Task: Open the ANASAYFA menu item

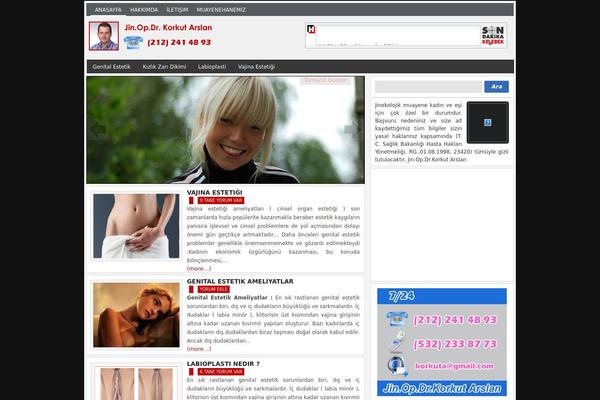Action: 108,10
